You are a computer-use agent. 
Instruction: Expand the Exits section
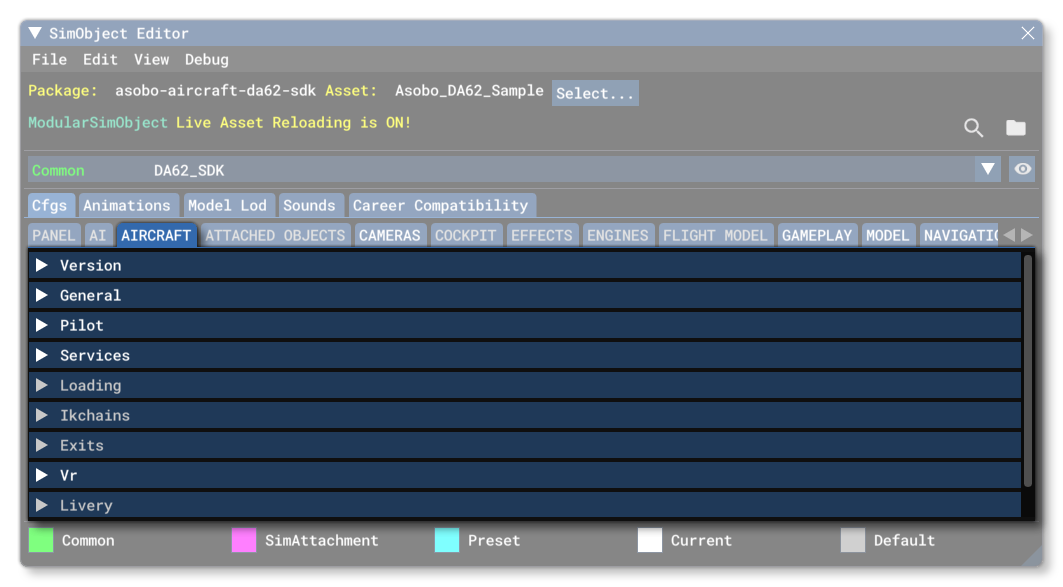pos(43,445)
